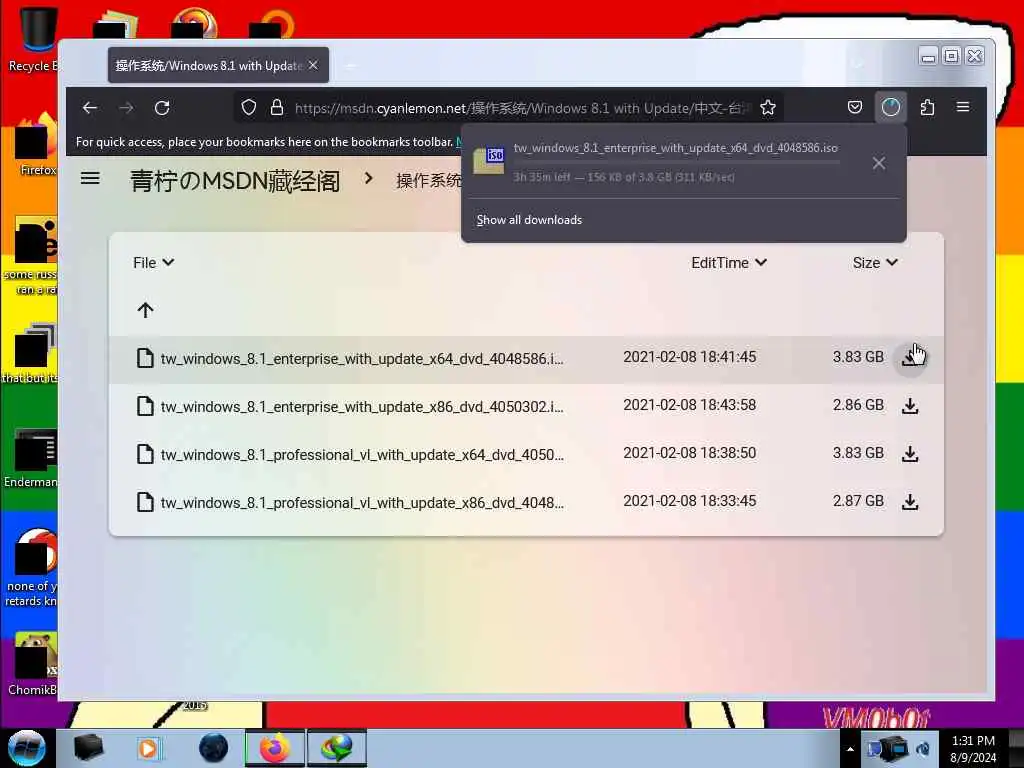This screenshot has width=1024, height=768.
Task: Open site security padlock info
Action: (277, 107)
